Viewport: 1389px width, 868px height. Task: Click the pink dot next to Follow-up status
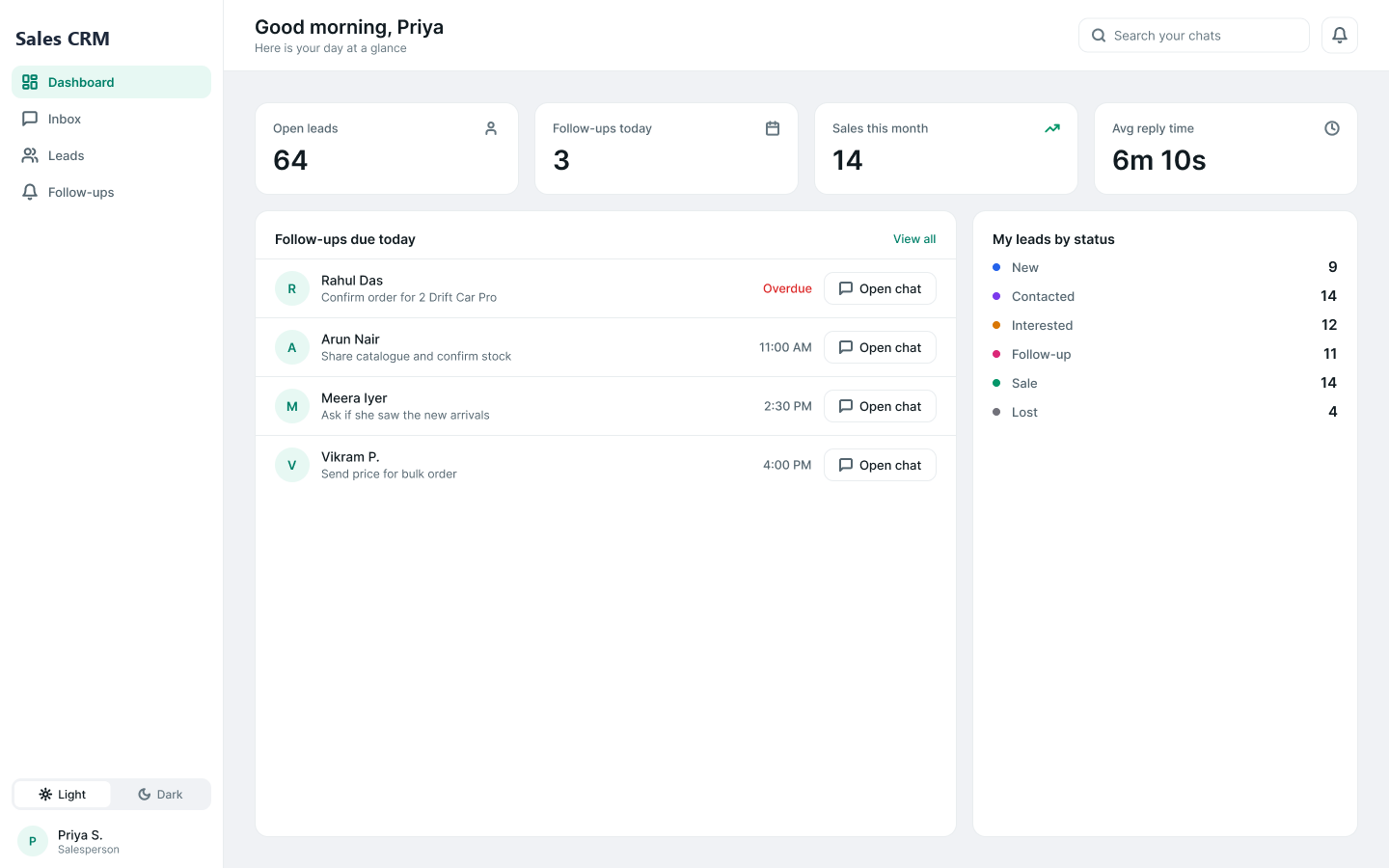(996, 354)
